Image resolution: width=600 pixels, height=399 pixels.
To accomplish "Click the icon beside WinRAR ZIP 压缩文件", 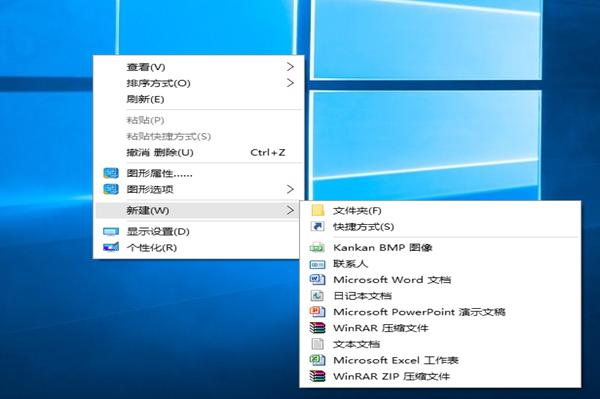I will (x=318, y=376).
